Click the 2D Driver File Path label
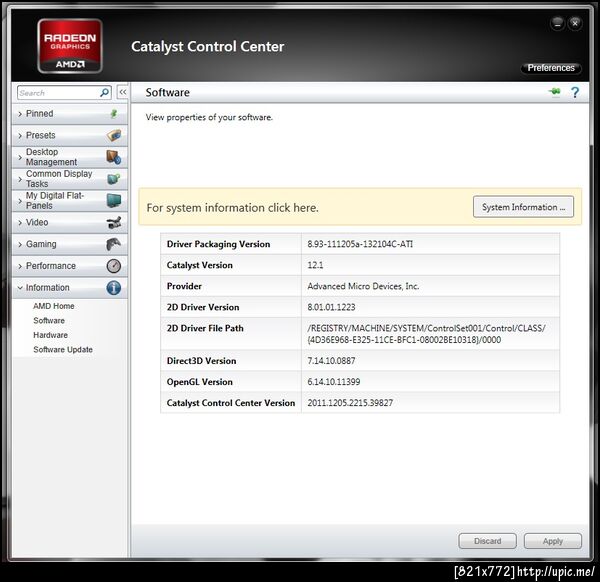The image size is (600, 582). click(205, 328)
